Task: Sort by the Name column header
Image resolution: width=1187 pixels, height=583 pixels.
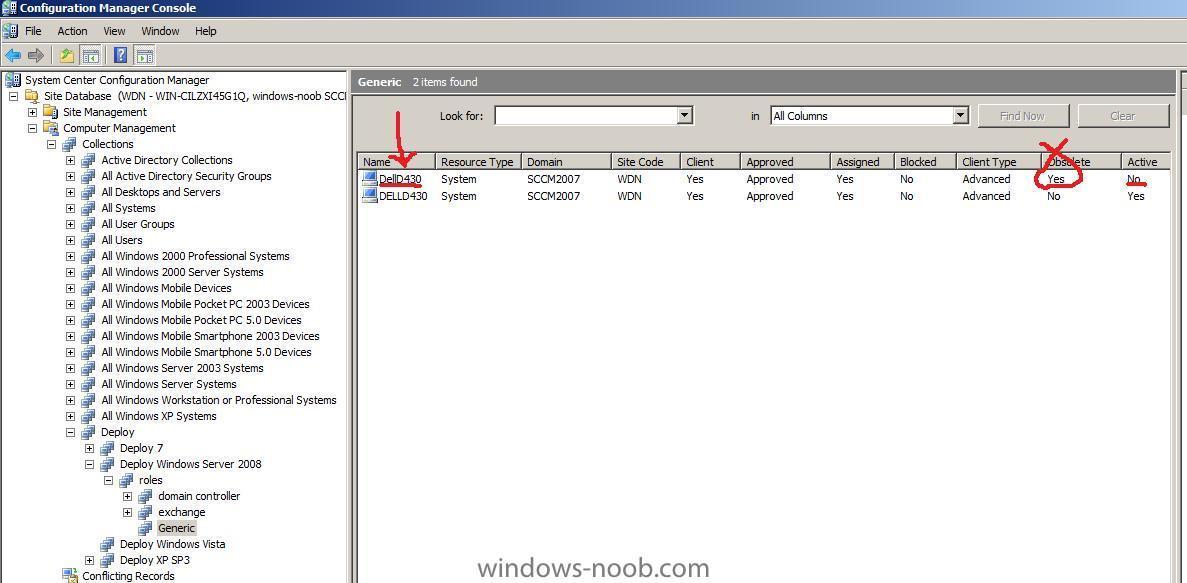Action: tap(397, 162)
